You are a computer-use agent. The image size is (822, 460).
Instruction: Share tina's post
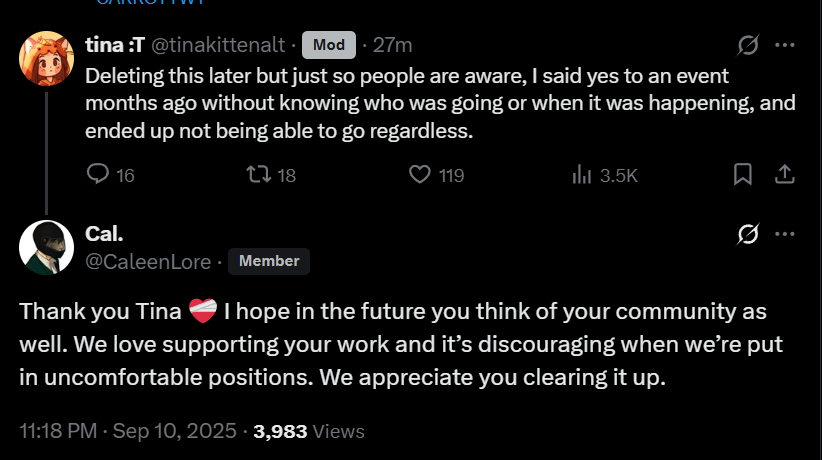pos(785,175)
